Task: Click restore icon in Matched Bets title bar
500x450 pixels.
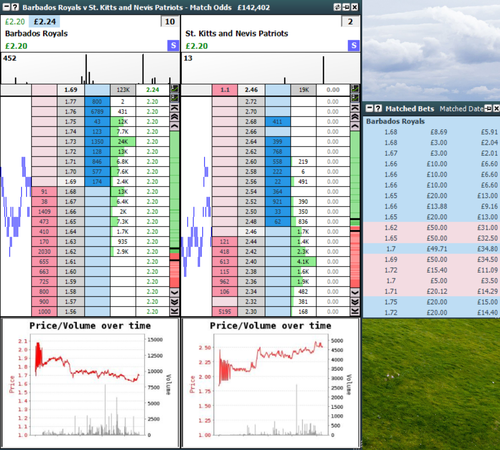Action: (x=488, y=108)
